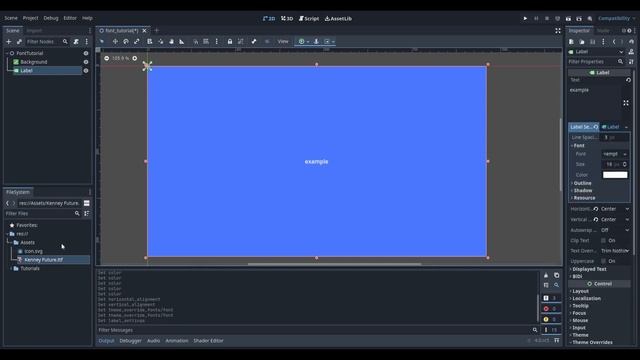Viewport: 640px width, 360px height.
Task: Copy output log messages
Action: [556, 276]
